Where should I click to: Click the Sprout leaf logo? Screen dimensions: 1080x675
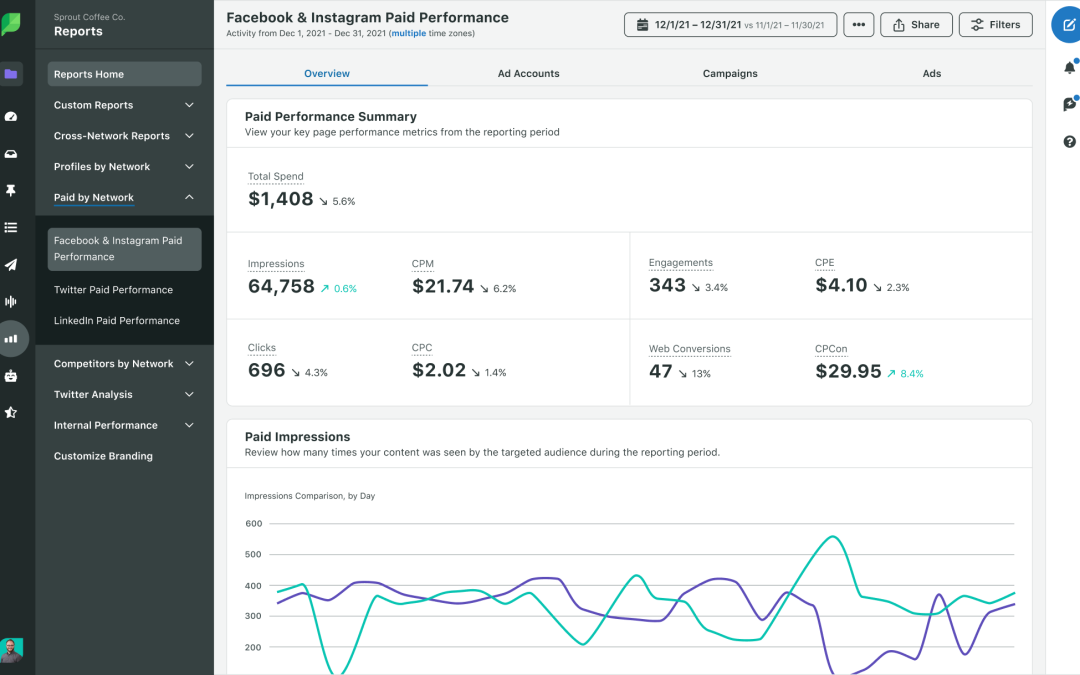pos(11,25)
